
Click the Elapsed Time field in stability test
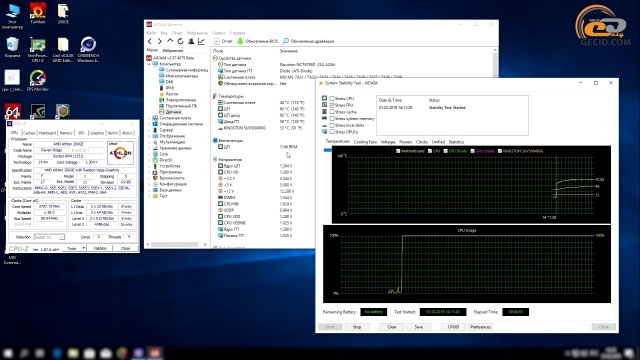(516, 312)
